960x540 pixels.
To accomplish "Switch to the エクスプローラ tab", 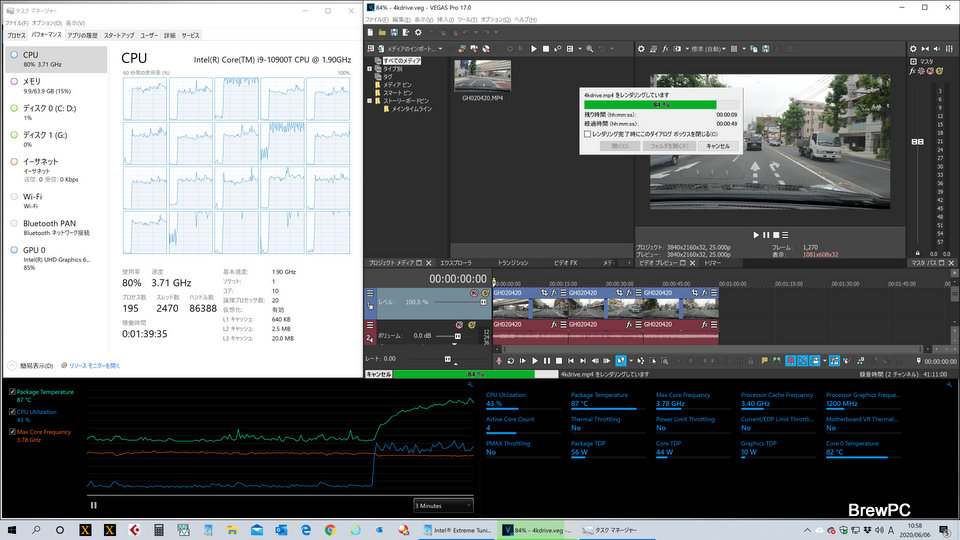I will 456,262.
